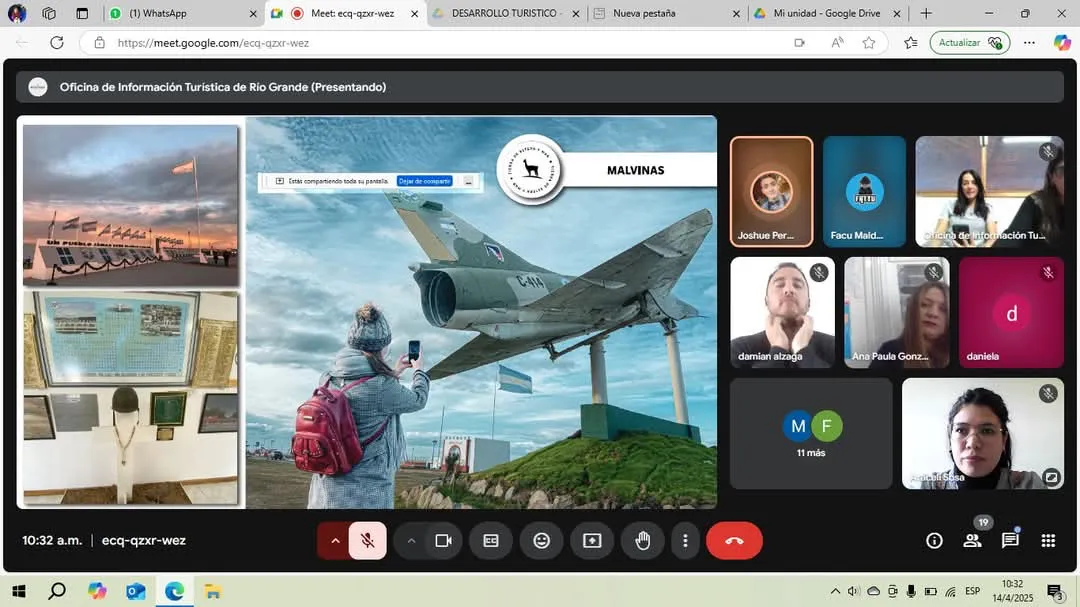Screen dimensions: 1080x607
Task: Click picture-in-picture icon on Araceli Sosa tile
Action: pos(1051,477)
